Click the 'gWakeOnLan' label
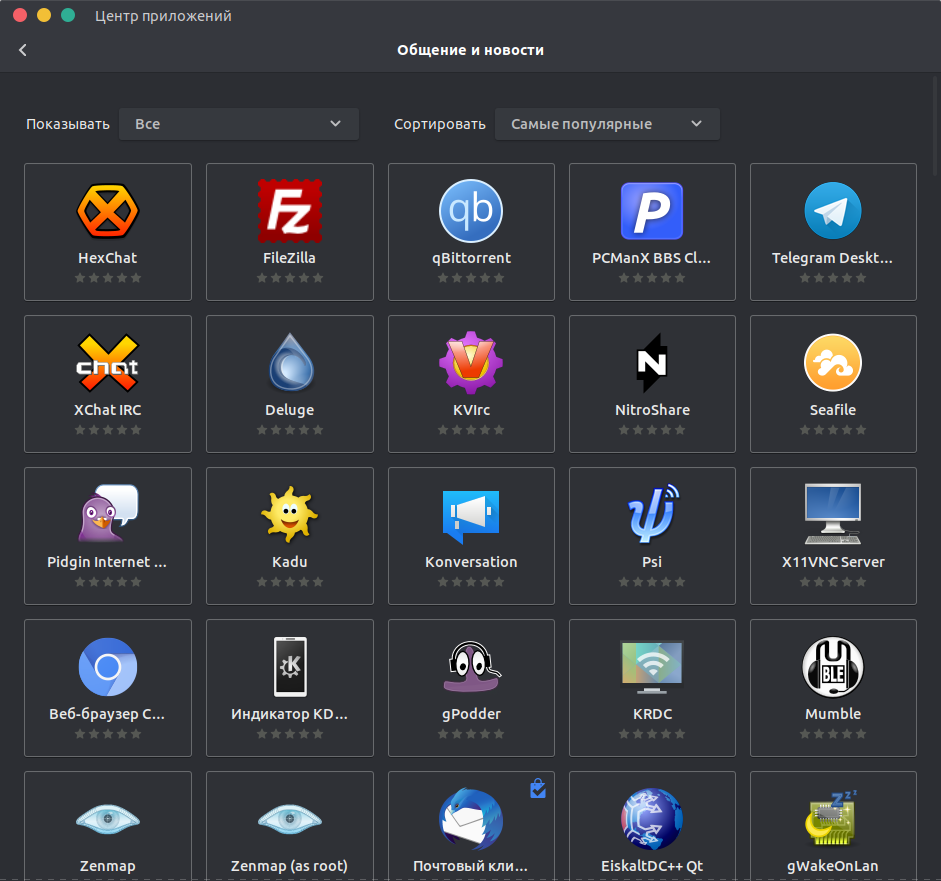The width and height of the screenshot is (941, 881). pos(833,866)
